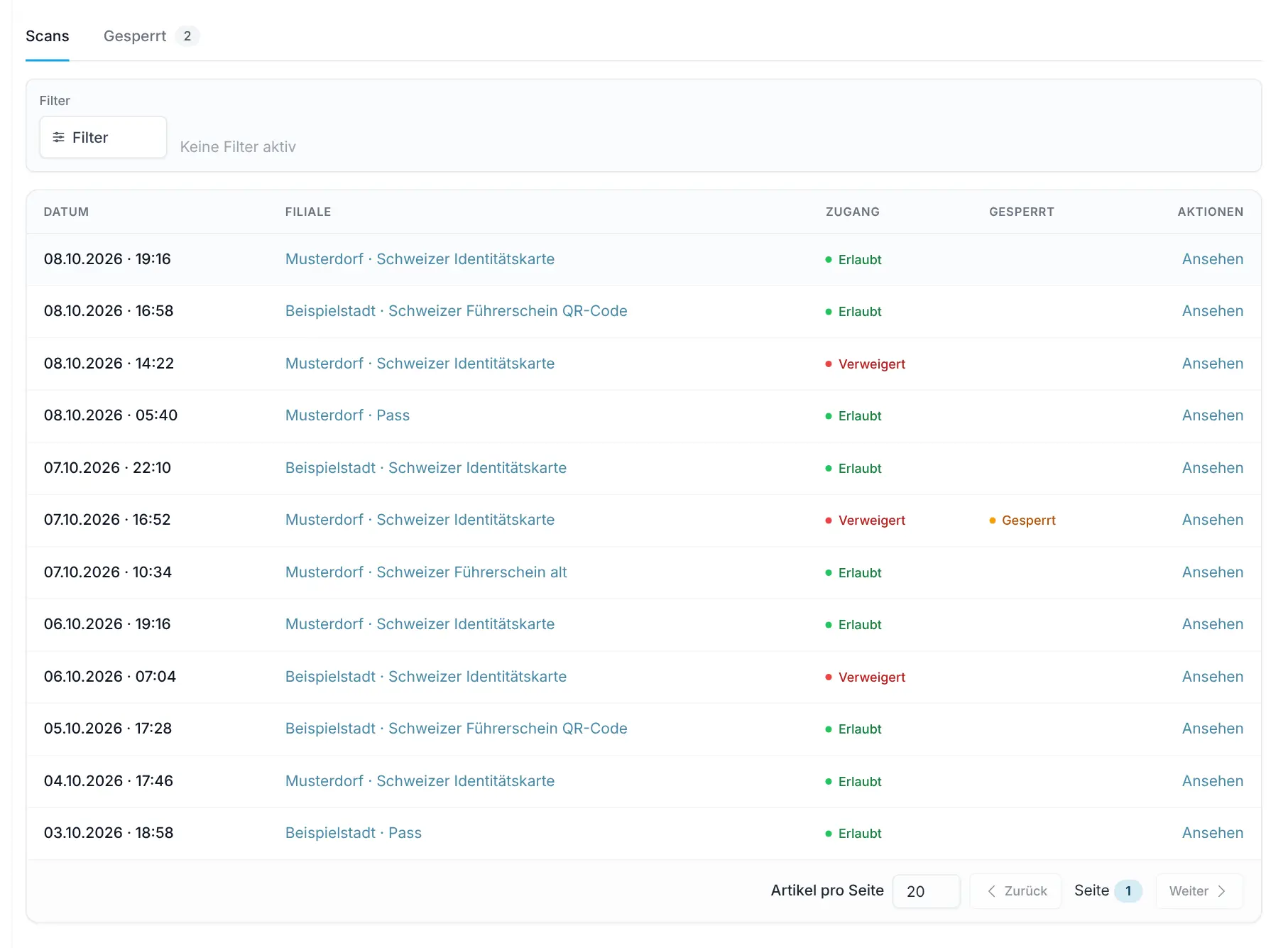Open Beispielstadt Führerschein QR-Code link at 05.10.2026 17:28
Viewport: 1288px width, 948px height.
(x=456, y=729)
